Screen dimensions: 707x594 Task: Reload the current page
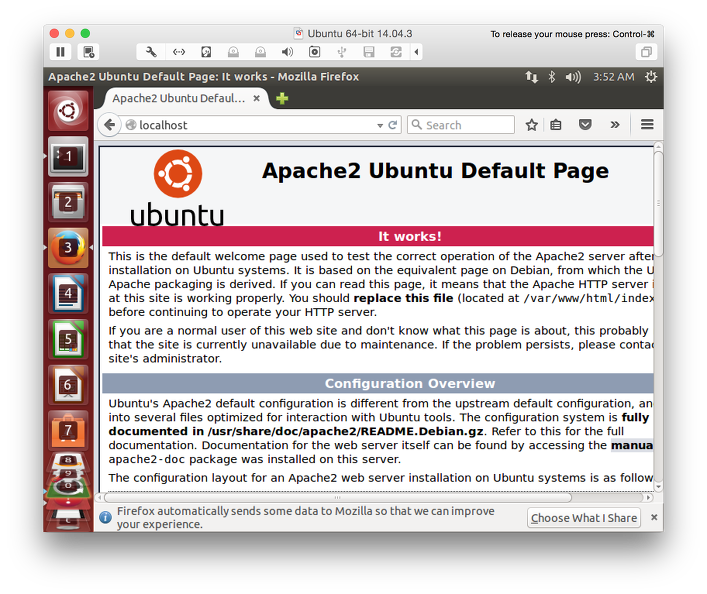point(393,125)
